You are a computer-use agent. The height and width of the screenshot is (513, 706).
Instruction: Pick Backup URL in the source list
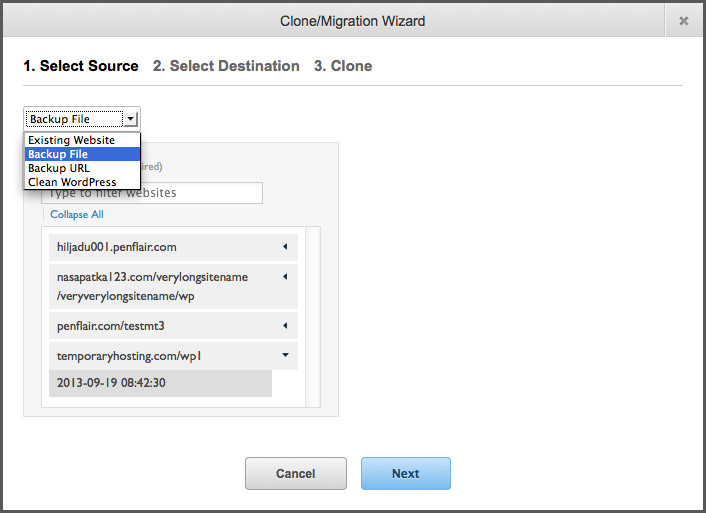59,168
